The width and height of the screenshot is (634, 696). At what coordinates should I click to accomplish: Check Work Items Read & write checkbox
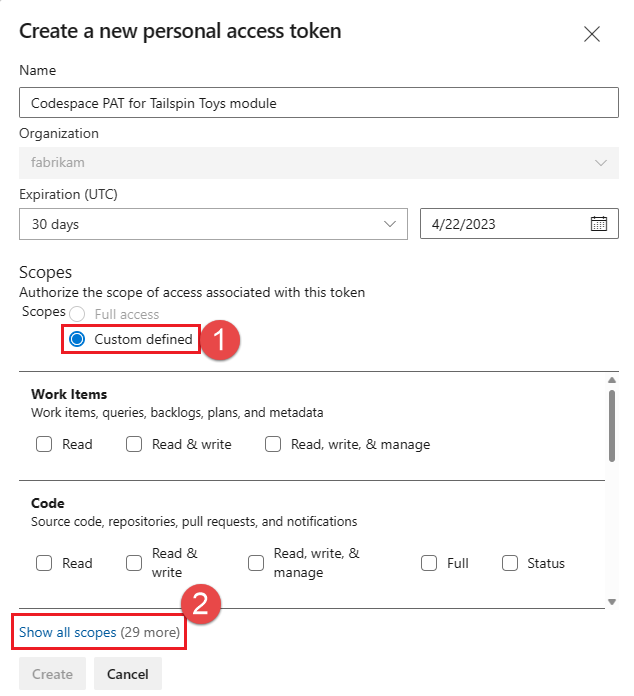[135, 444]
